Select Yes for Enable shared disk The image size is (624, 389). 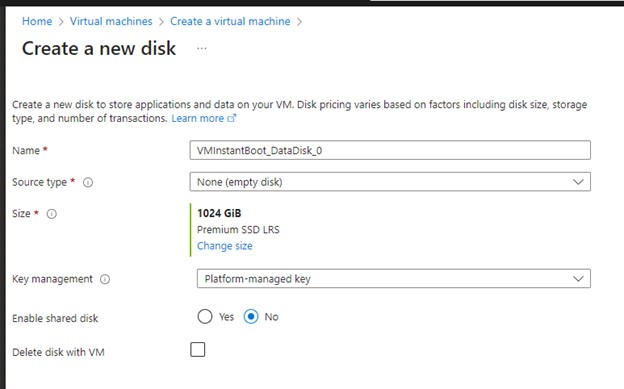point(205,317)
